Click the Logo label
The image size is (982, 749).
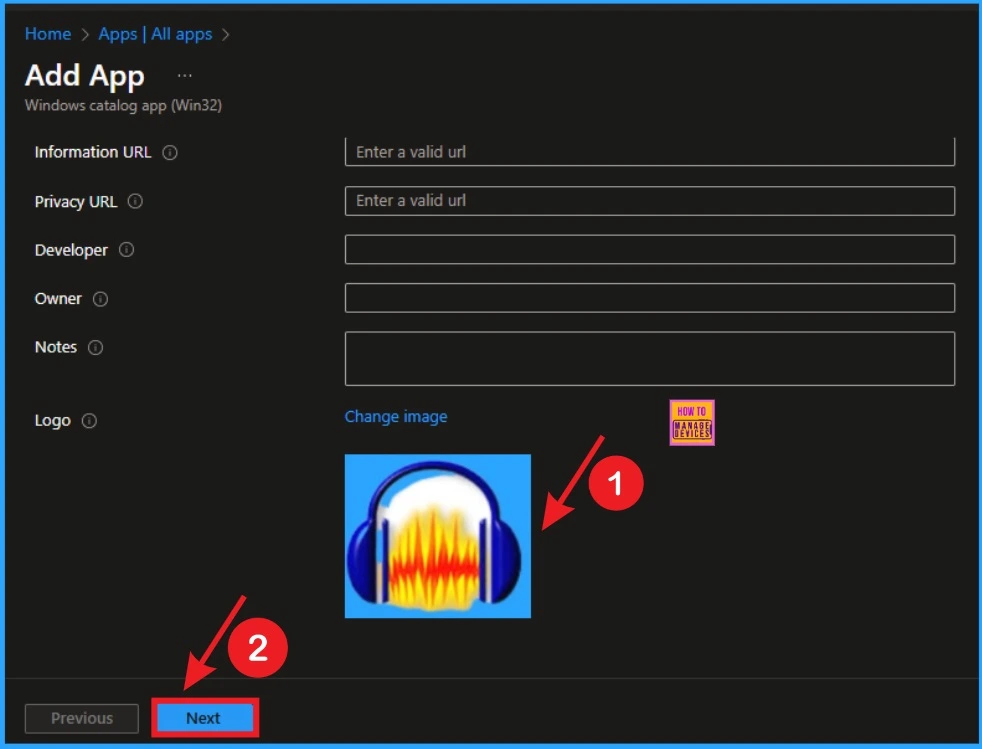point(53,421)
